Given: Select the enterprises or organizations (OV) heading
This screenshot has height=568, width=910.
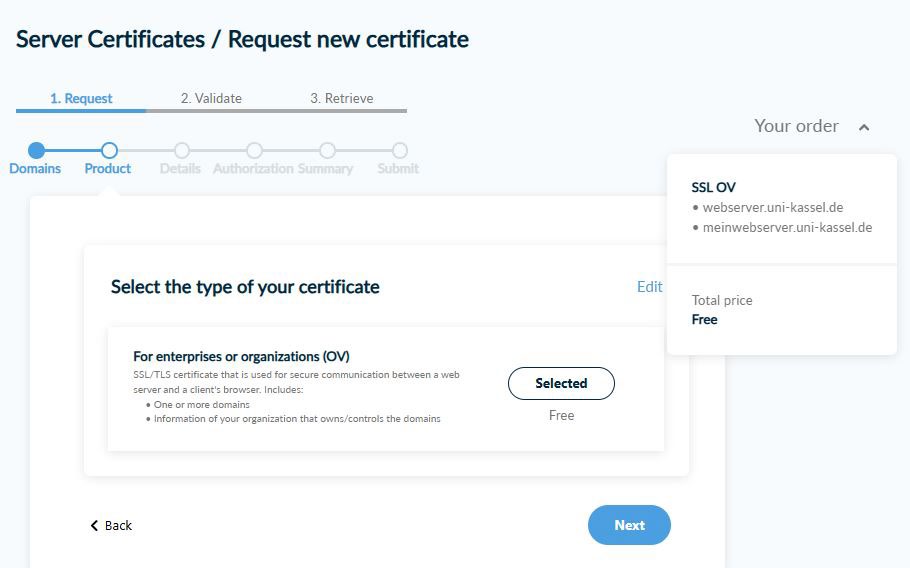Looking at the screenshot, I should click(x=241, y=356).
